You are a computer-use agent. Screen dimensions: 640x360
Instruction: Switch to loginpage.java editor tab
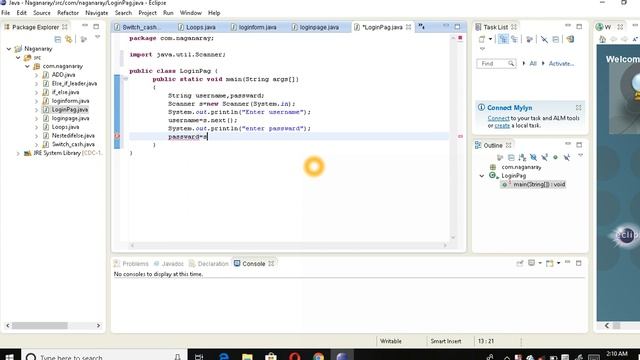click(315, 27)
